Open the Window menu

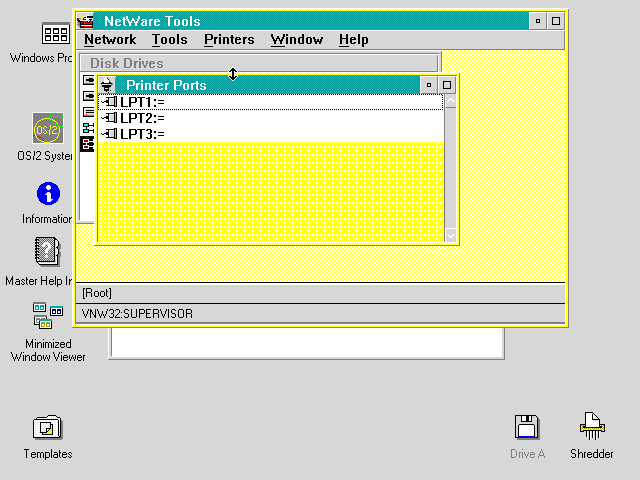coord(297,40)
